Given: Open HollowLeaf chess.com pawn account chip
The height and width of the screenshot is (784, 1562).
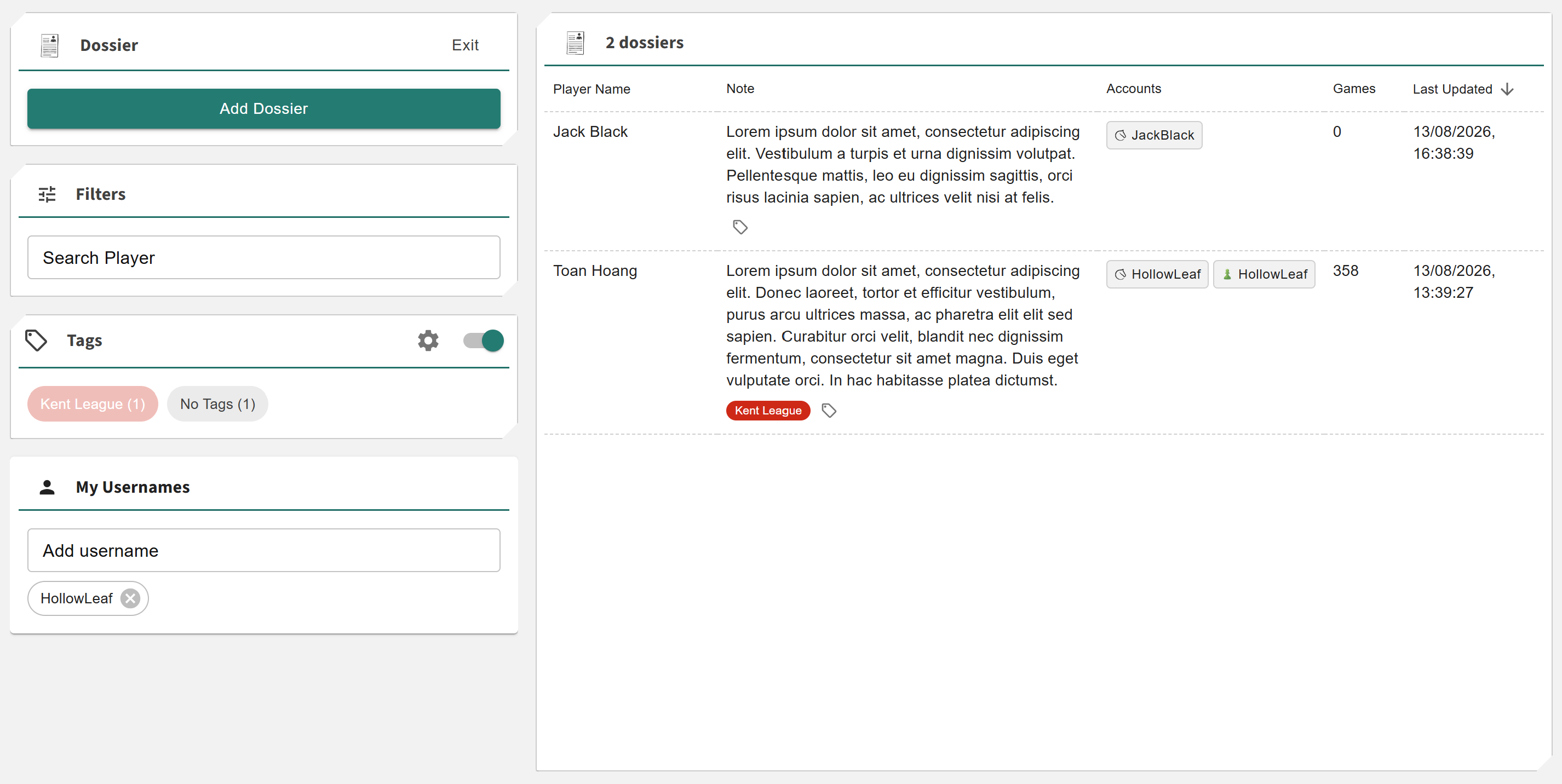Looking at the screenshot, I should tap(1264, 274).
